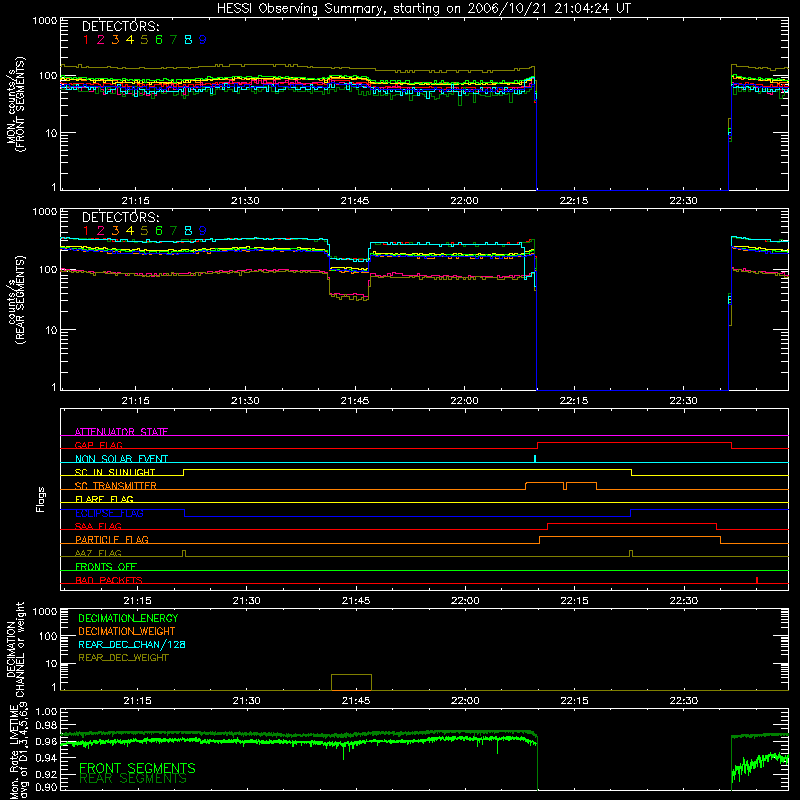Click the DECIMATION CHANNEL or weight axis title

click(16, 649)
